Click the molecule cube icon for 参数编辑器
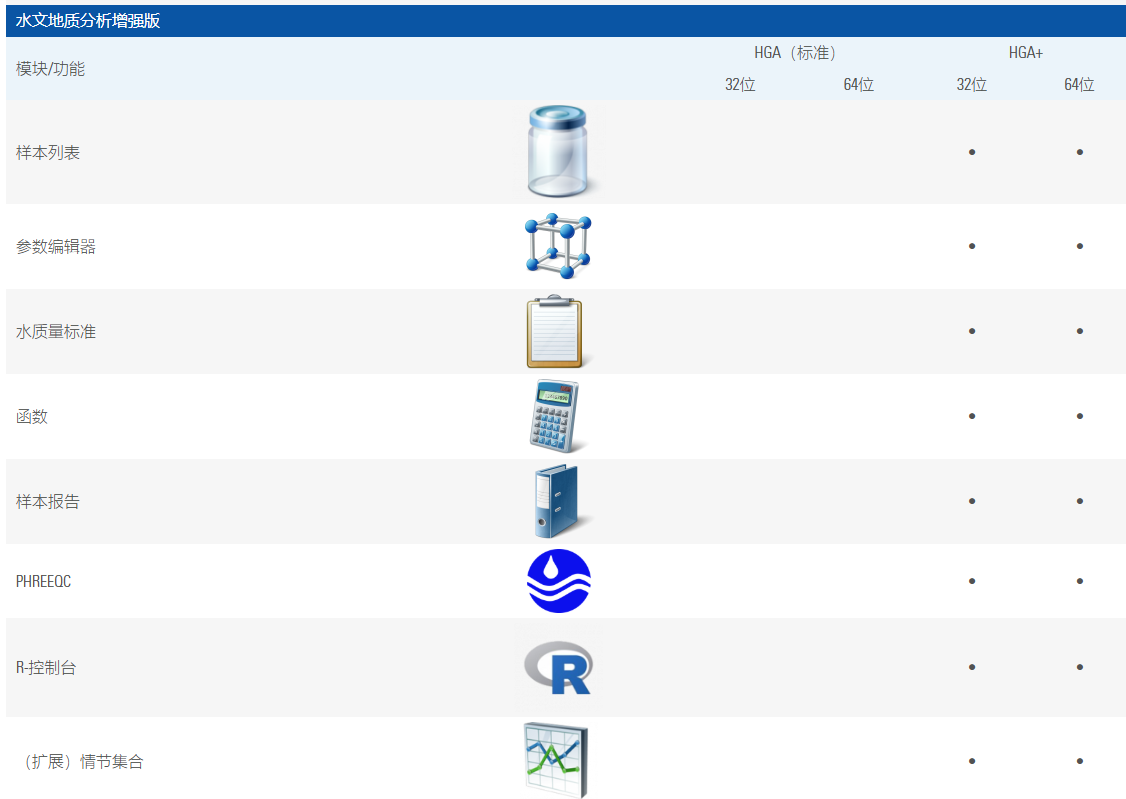The image size is (1126, 799). pyautogui.click(x=558, y=246)
